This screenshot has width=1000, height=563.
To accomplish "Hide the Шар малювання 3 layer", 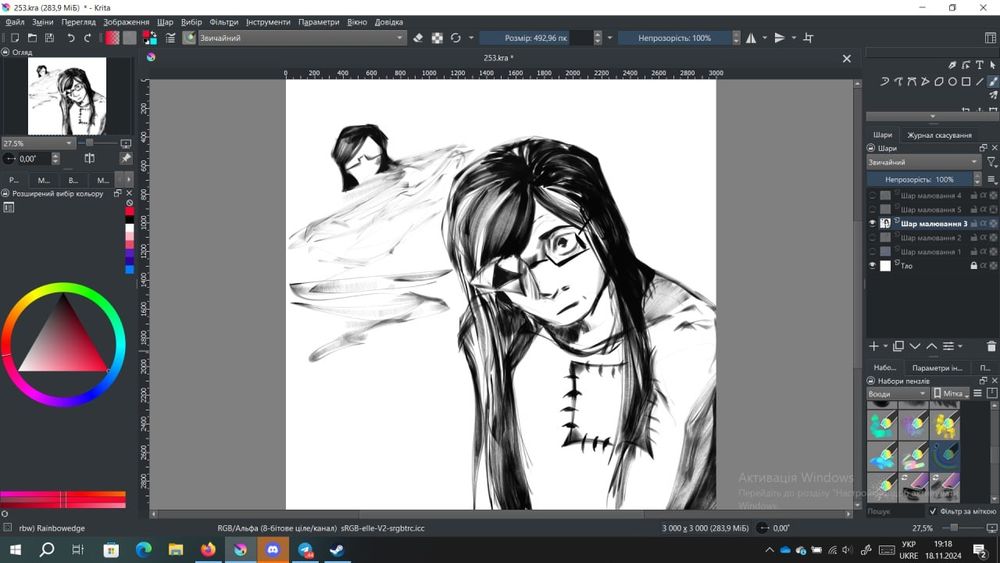I will 872,223.
